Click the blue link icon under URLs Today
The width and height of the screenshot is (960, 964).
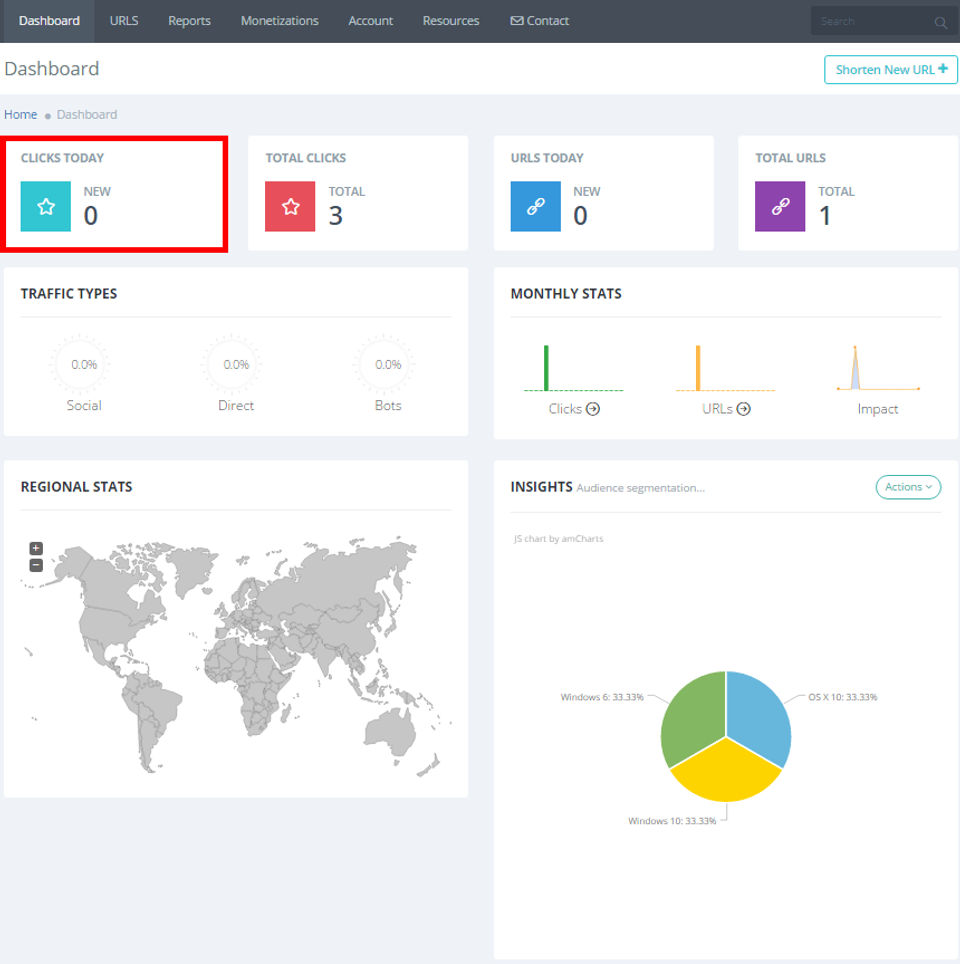pyautogui.click(x=535, y=206)
